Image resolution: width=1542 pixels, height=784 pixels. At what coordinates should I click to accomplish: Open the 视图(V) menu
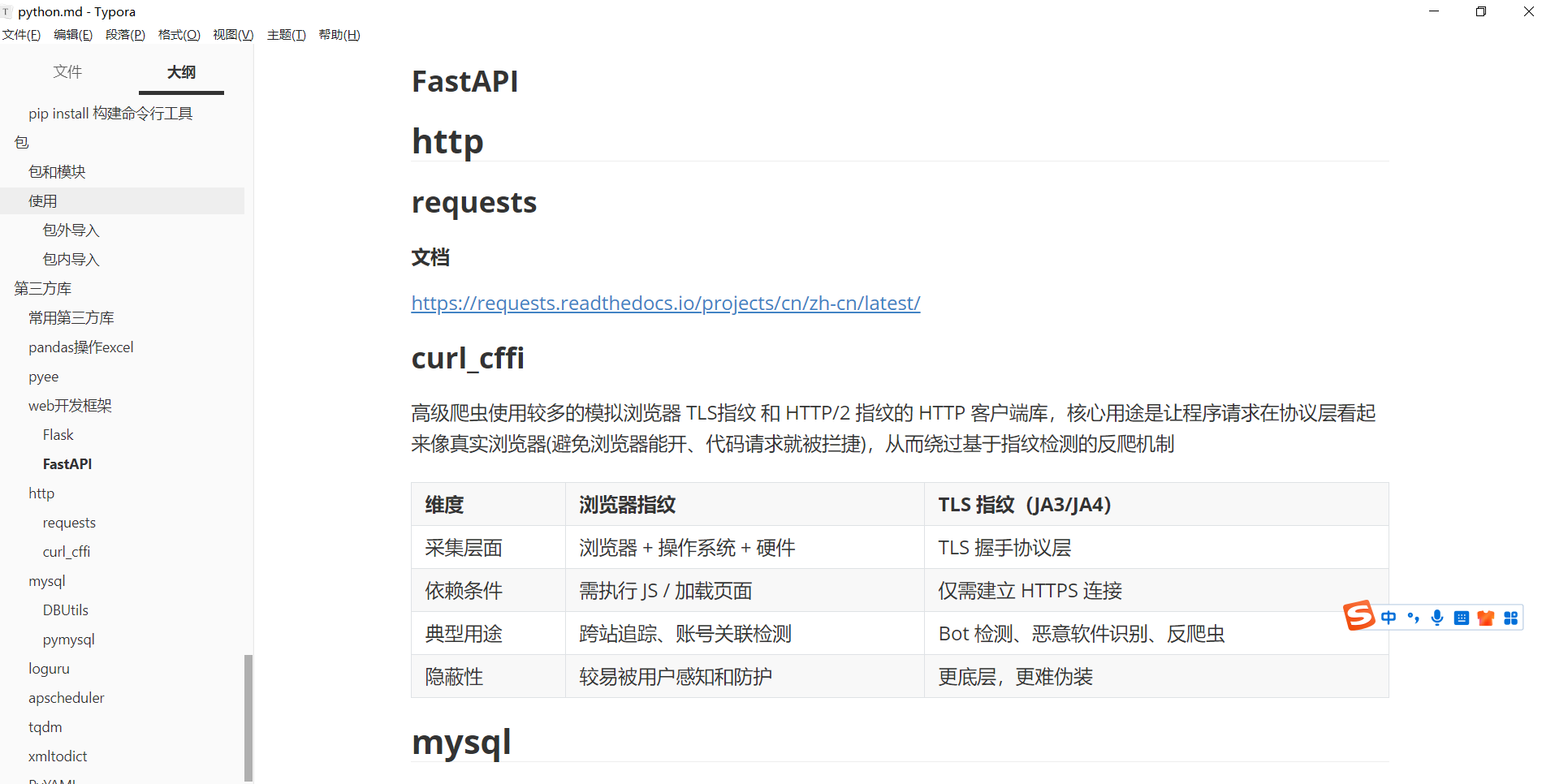click(x=233, y=35)
